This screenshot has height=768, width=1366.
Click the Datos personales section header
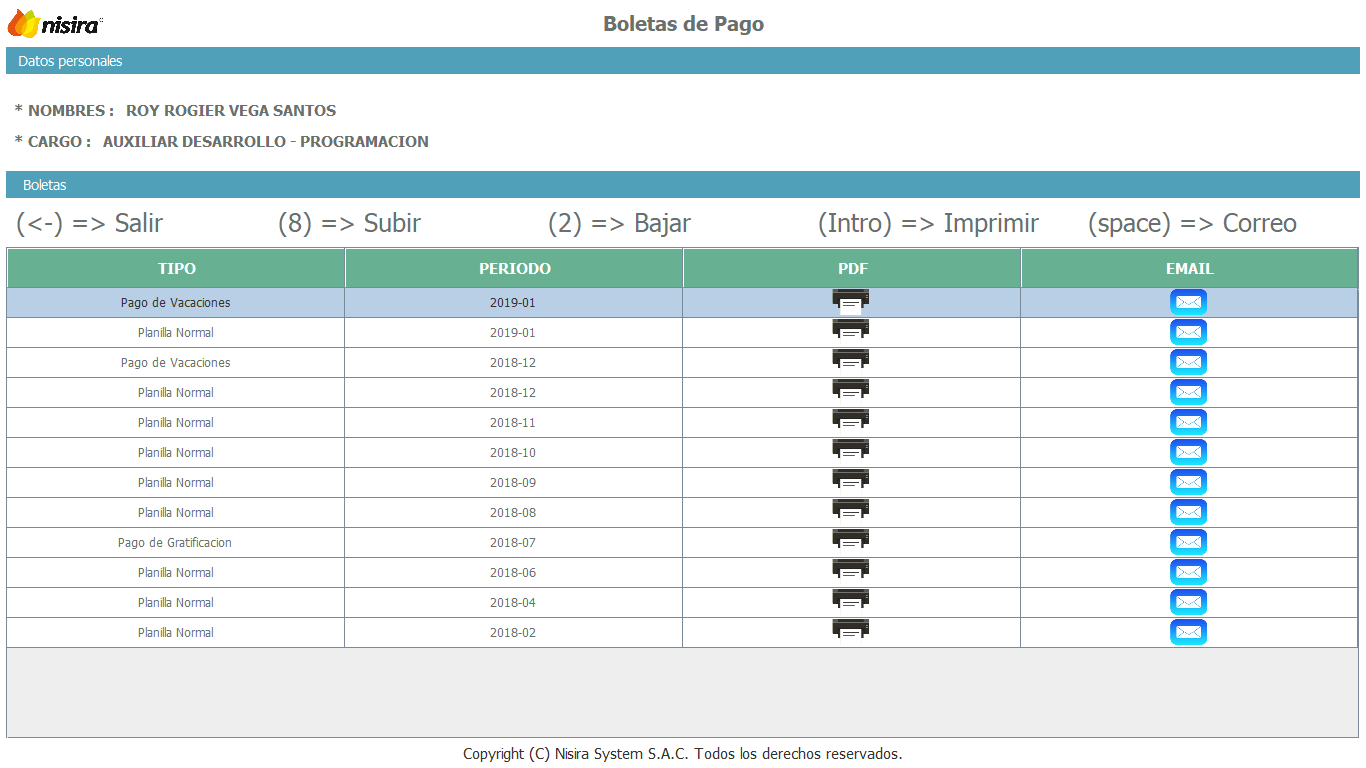coord(683,61)
